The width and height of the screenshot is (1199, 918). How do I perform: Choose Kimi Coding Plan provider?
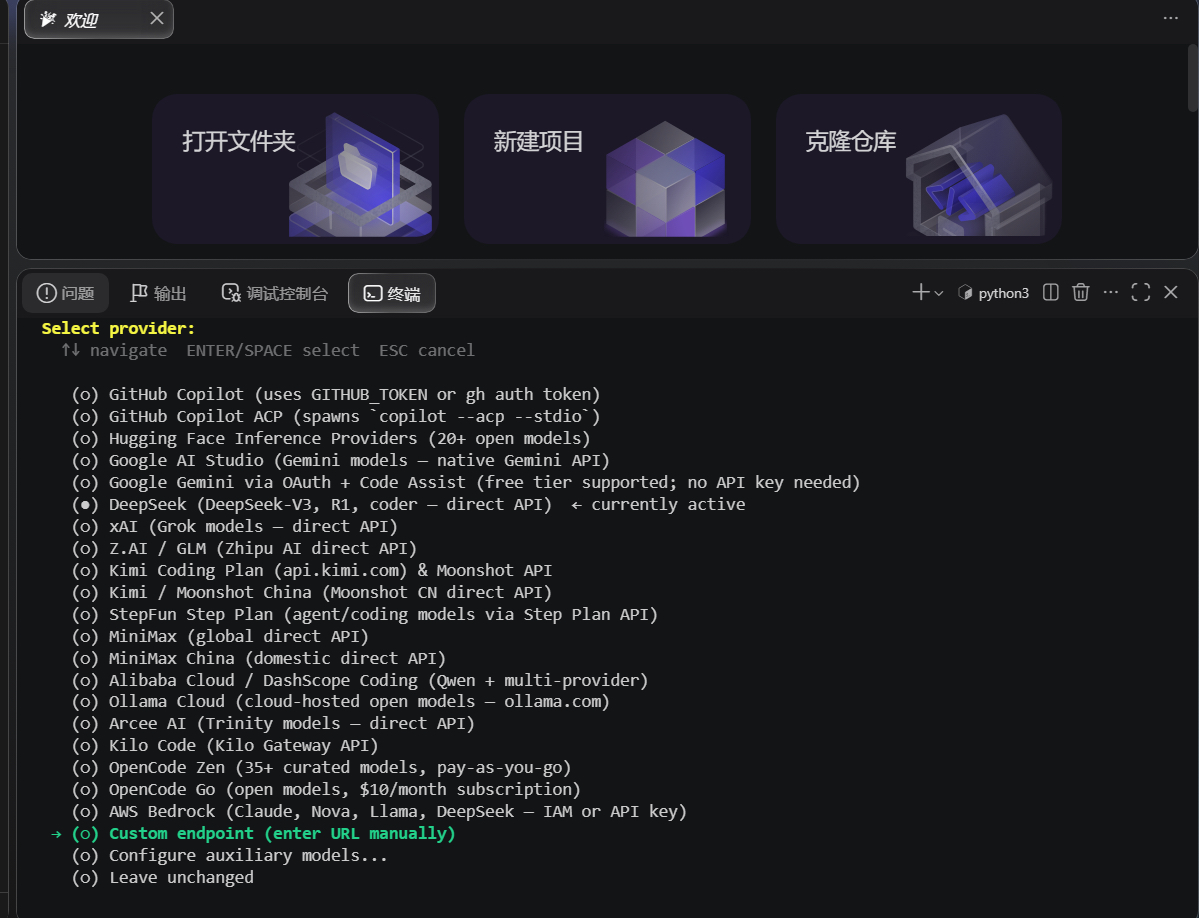[312, 571]
